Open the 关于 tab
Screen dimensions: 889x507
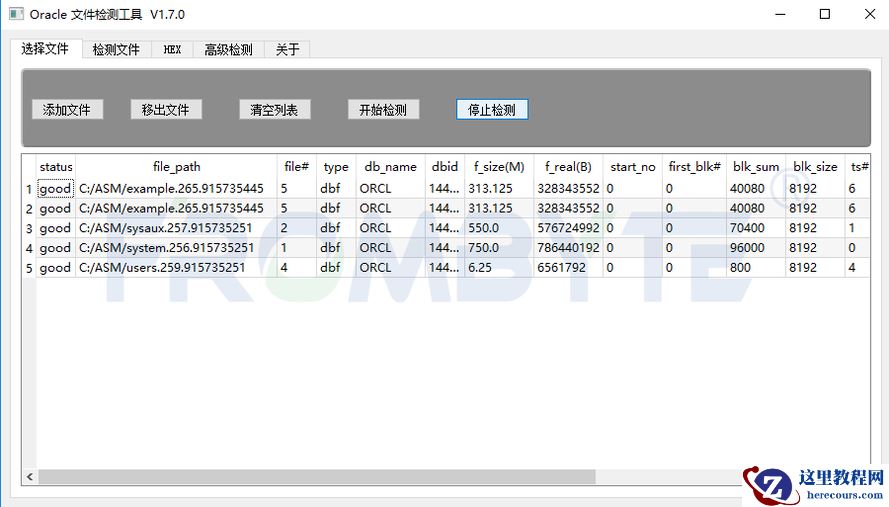click(288, 49)
